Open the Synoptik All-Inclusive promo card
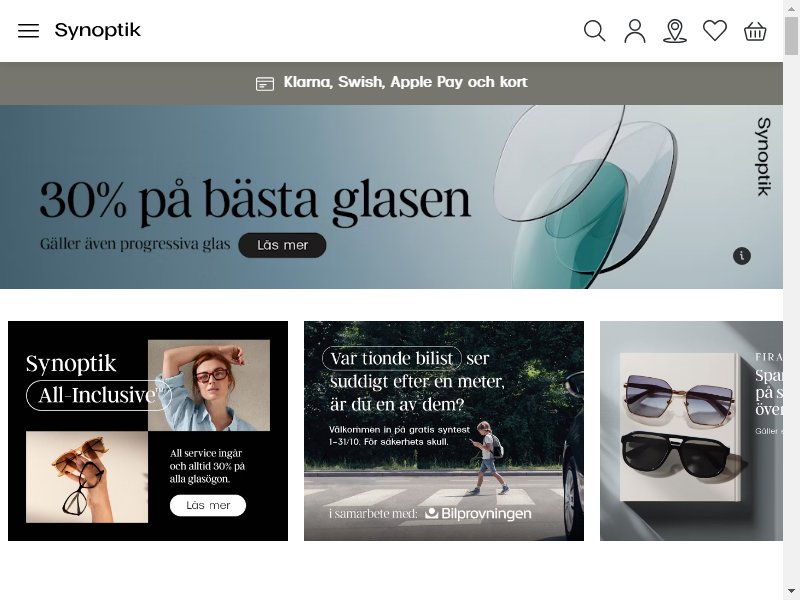800x600 pixels. click(x=148, y=431)
